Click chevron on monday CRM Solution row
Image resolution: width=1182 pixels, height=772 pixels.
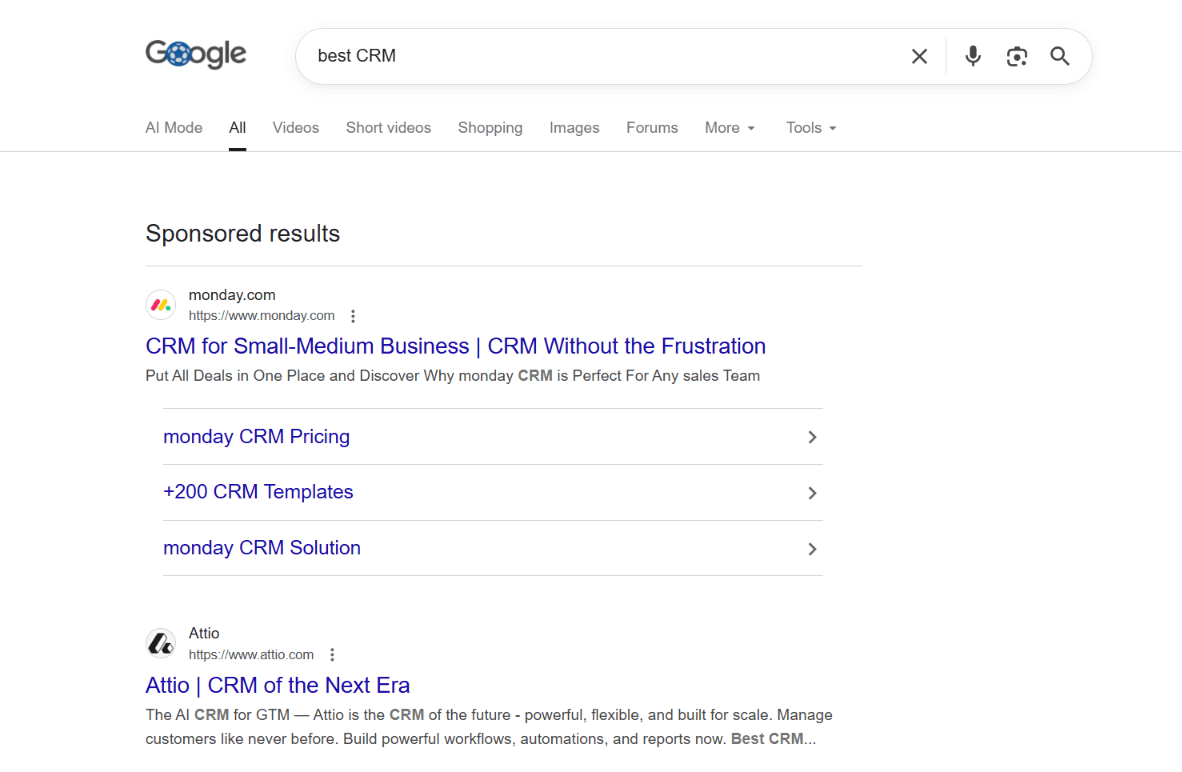coord(812,549)
